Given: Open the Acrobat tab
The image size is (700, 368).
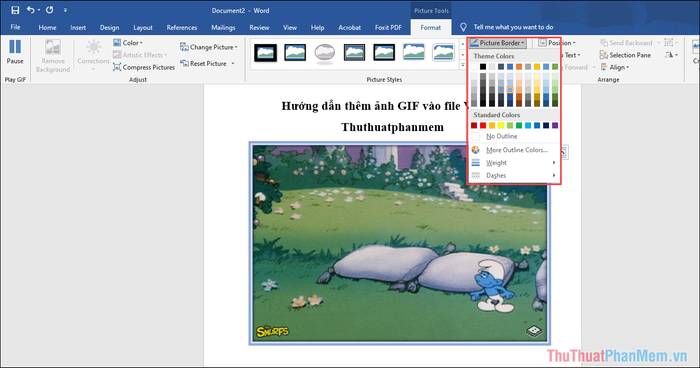Looking at the screenshot, I should click(x=350, y=27).
